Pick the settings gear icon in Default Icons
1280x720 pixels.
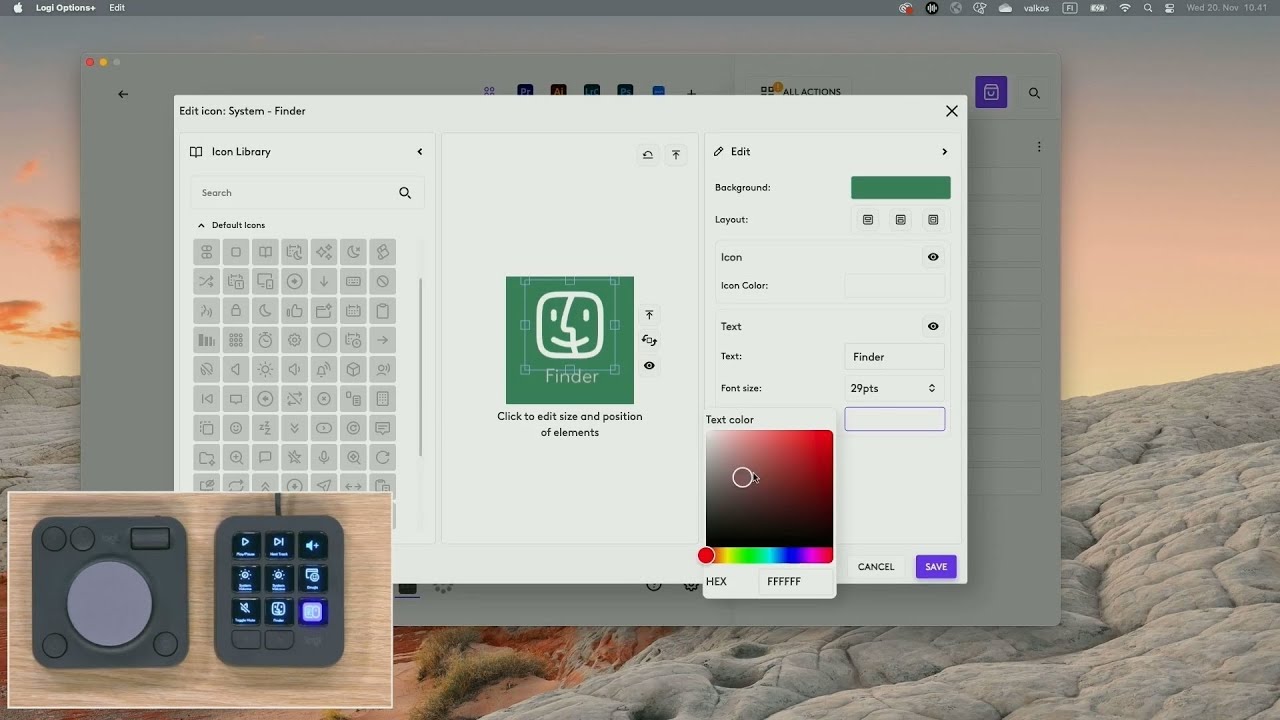click(294, 340)
